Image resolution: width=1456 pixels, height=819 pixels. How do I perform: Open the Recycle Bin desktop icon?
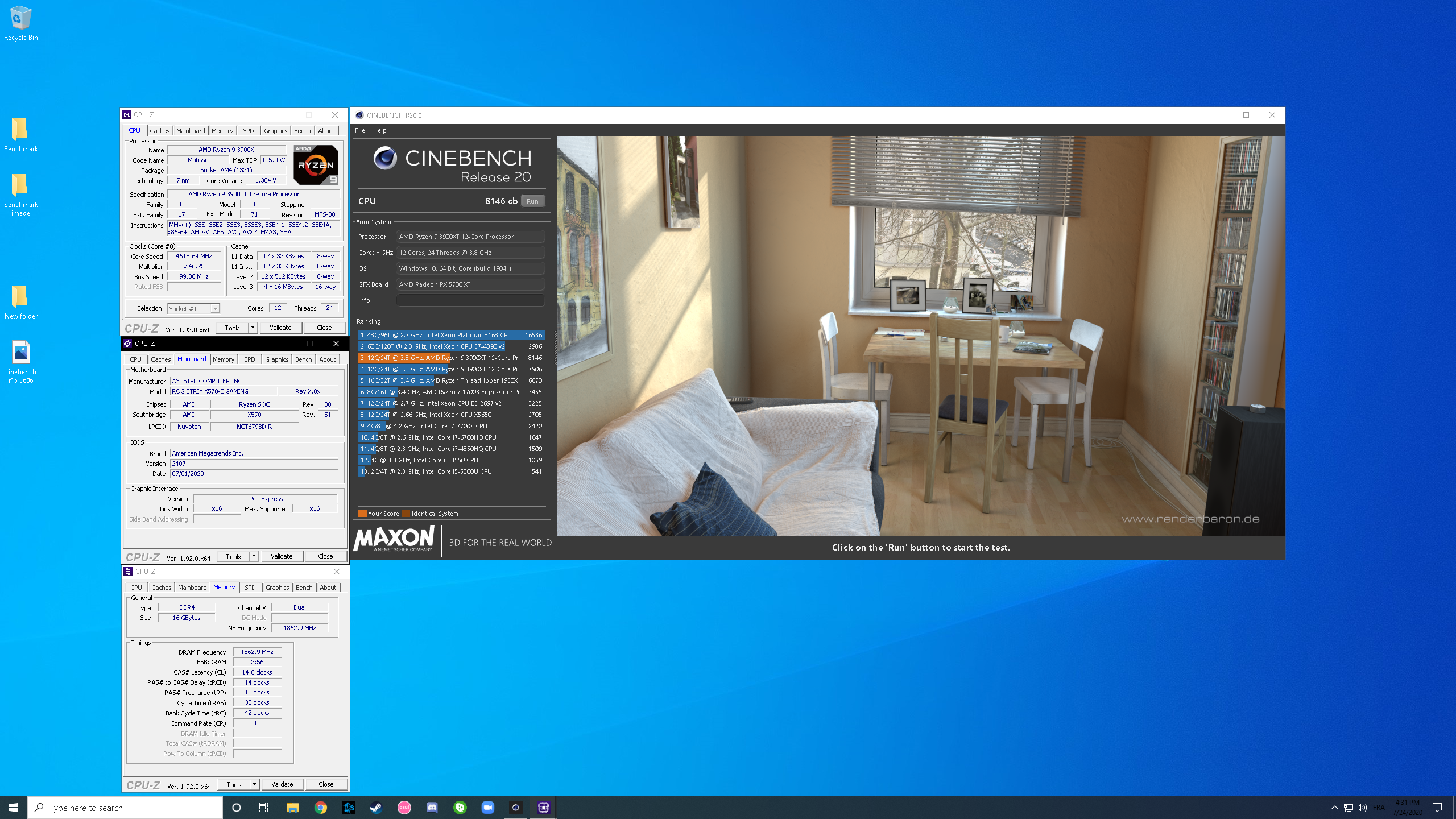pos(20,23)
